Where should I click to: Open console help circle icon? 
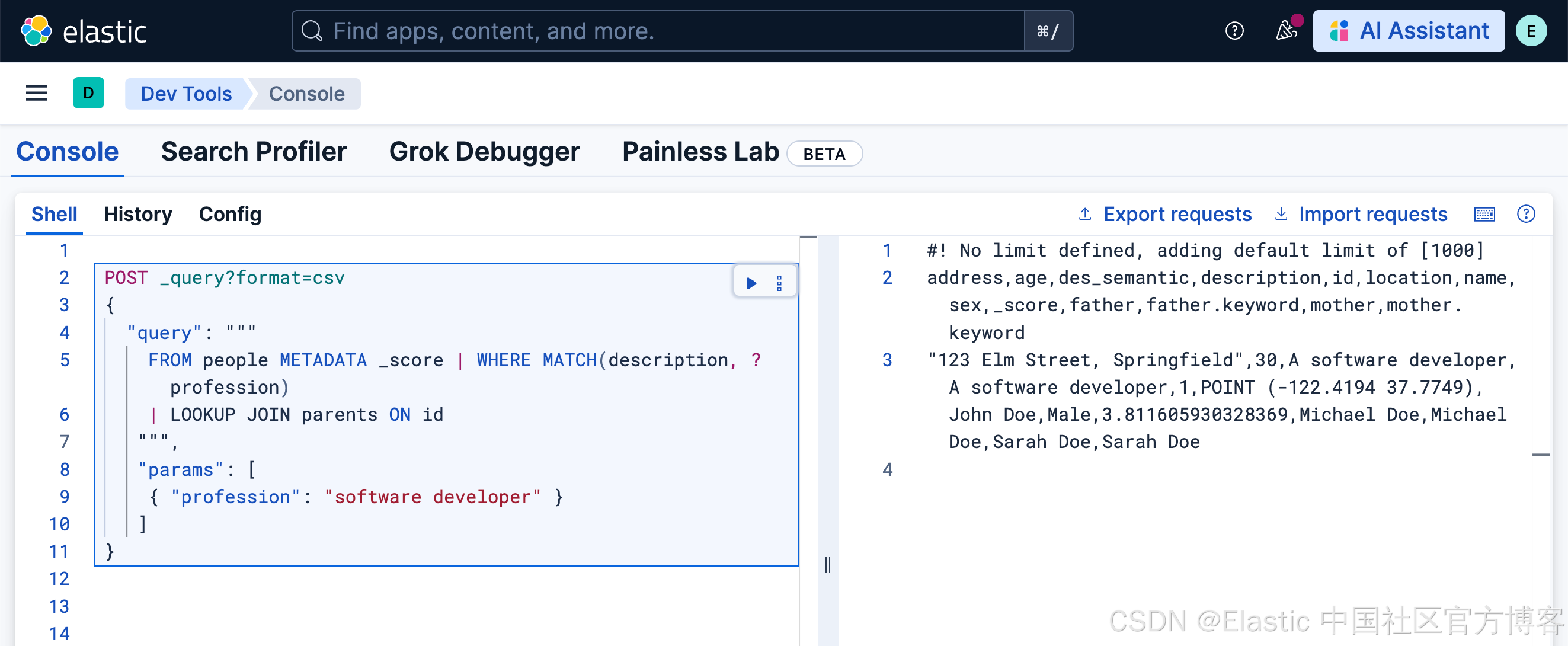[x=1525, y=215]
